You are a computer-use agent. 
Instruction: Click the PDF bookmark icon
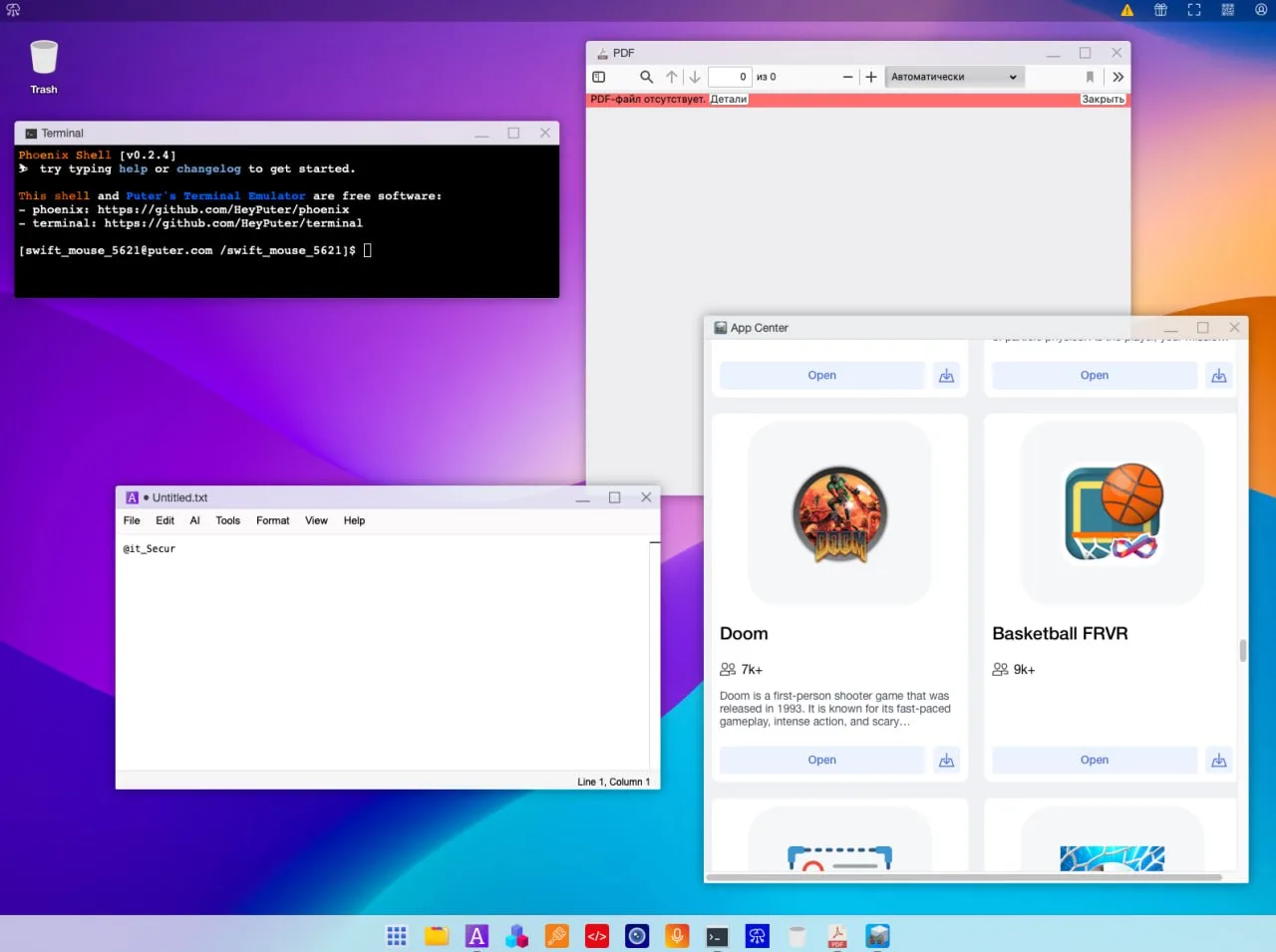1090,77
